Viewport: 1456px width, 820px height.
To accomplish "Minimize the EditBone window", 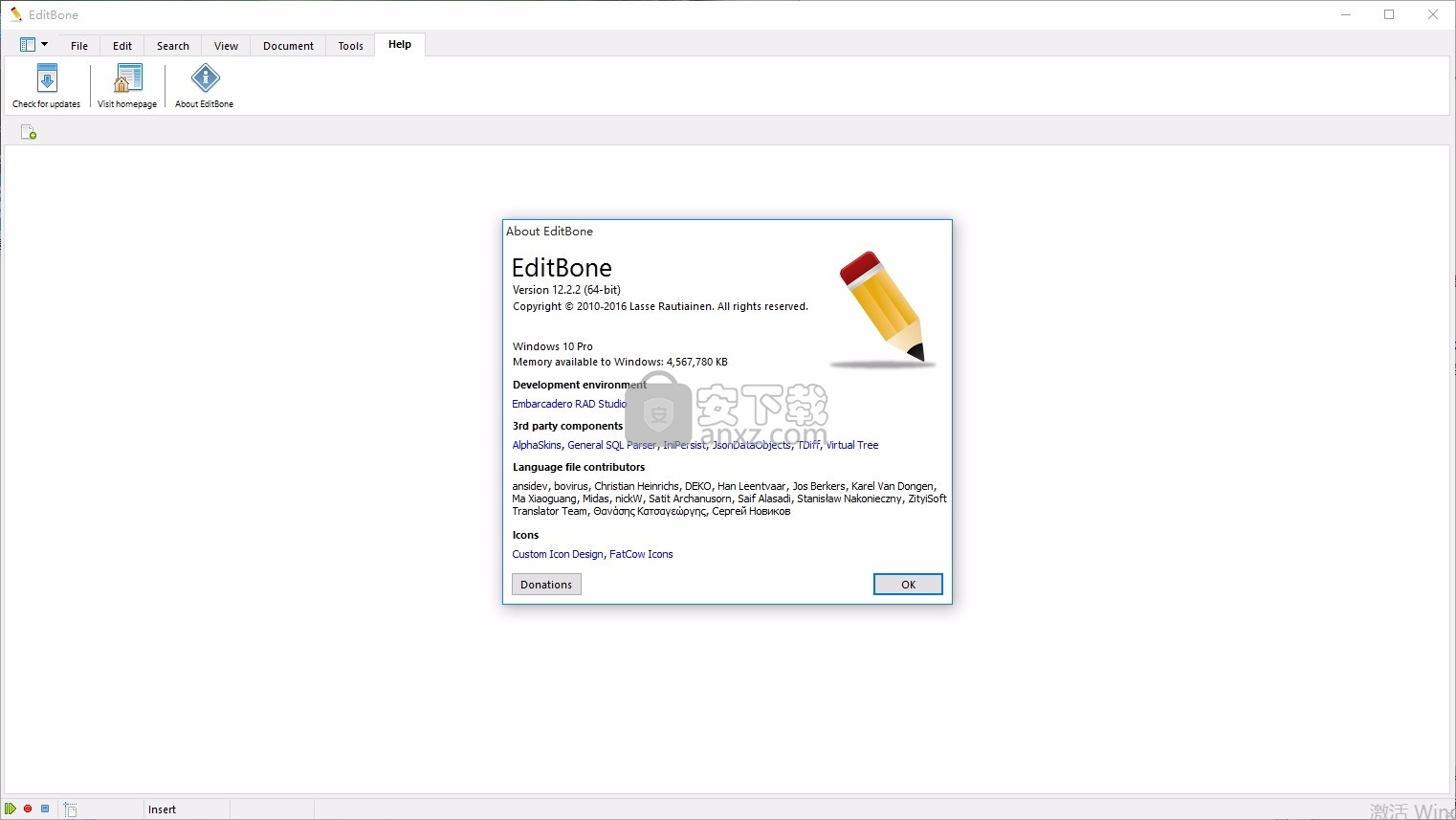I will pos(1346,14).
